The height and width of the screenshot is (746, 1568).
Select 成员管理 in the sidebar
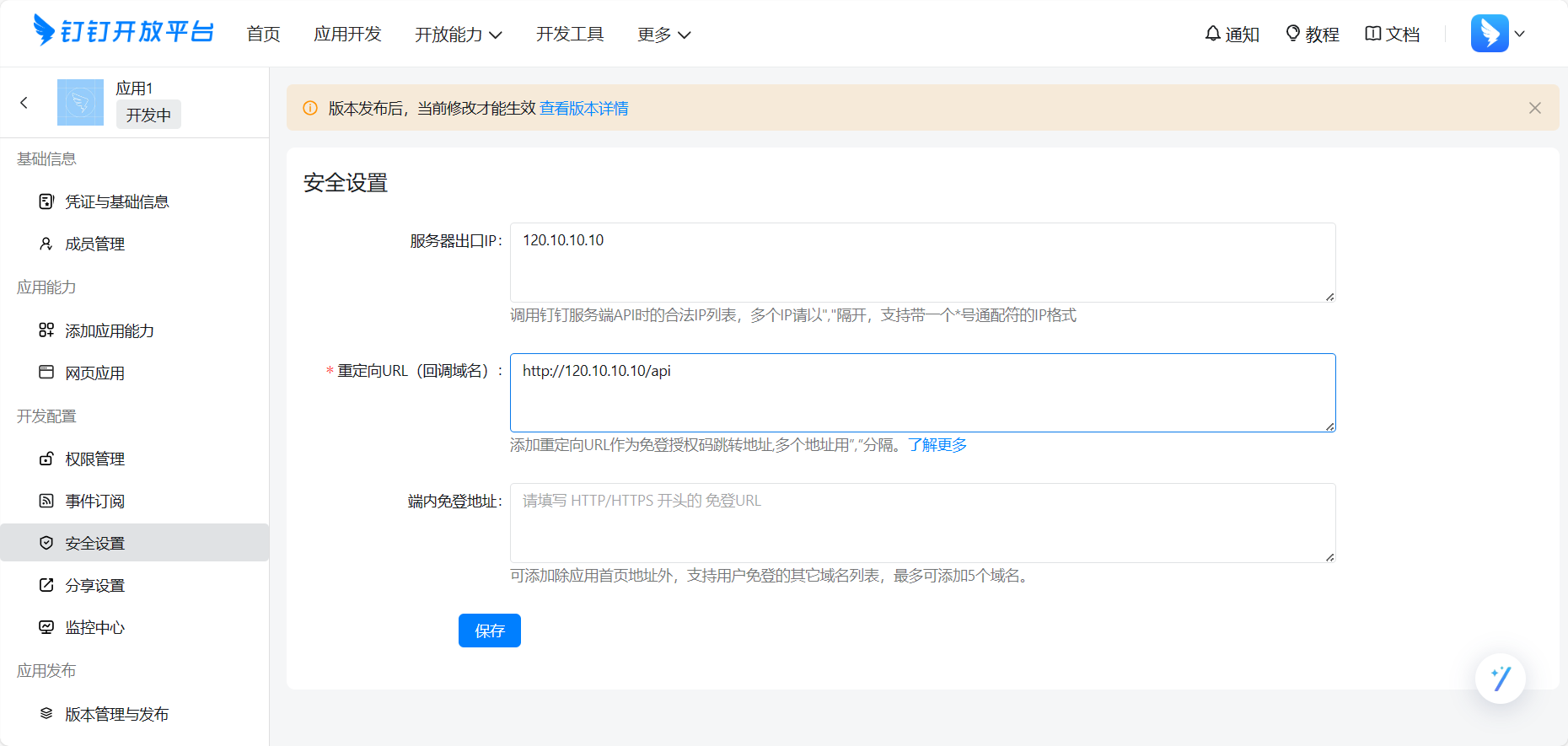[135, 244]
